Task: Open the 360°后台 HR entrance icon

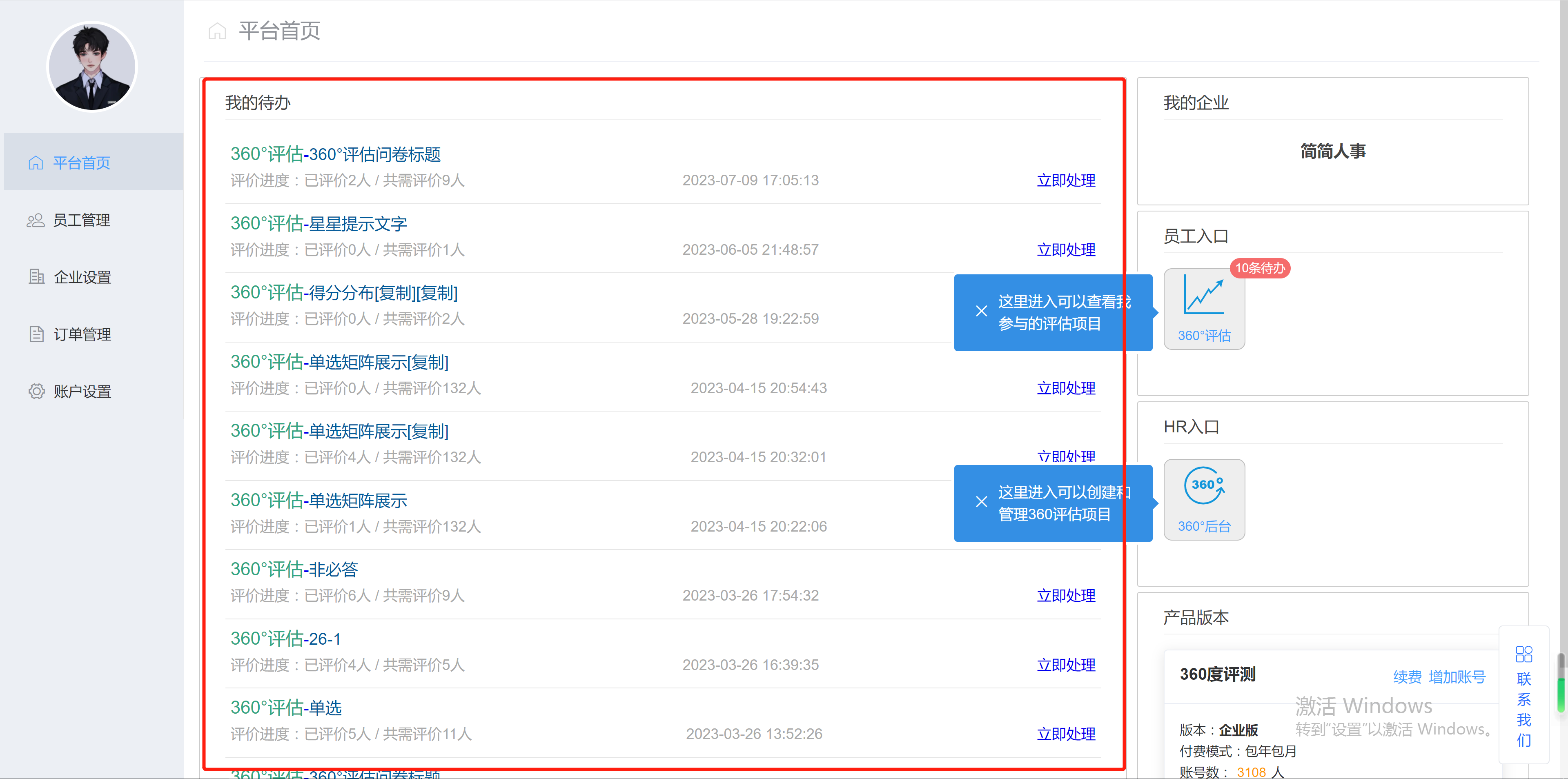Action: tap(1204, 500)
